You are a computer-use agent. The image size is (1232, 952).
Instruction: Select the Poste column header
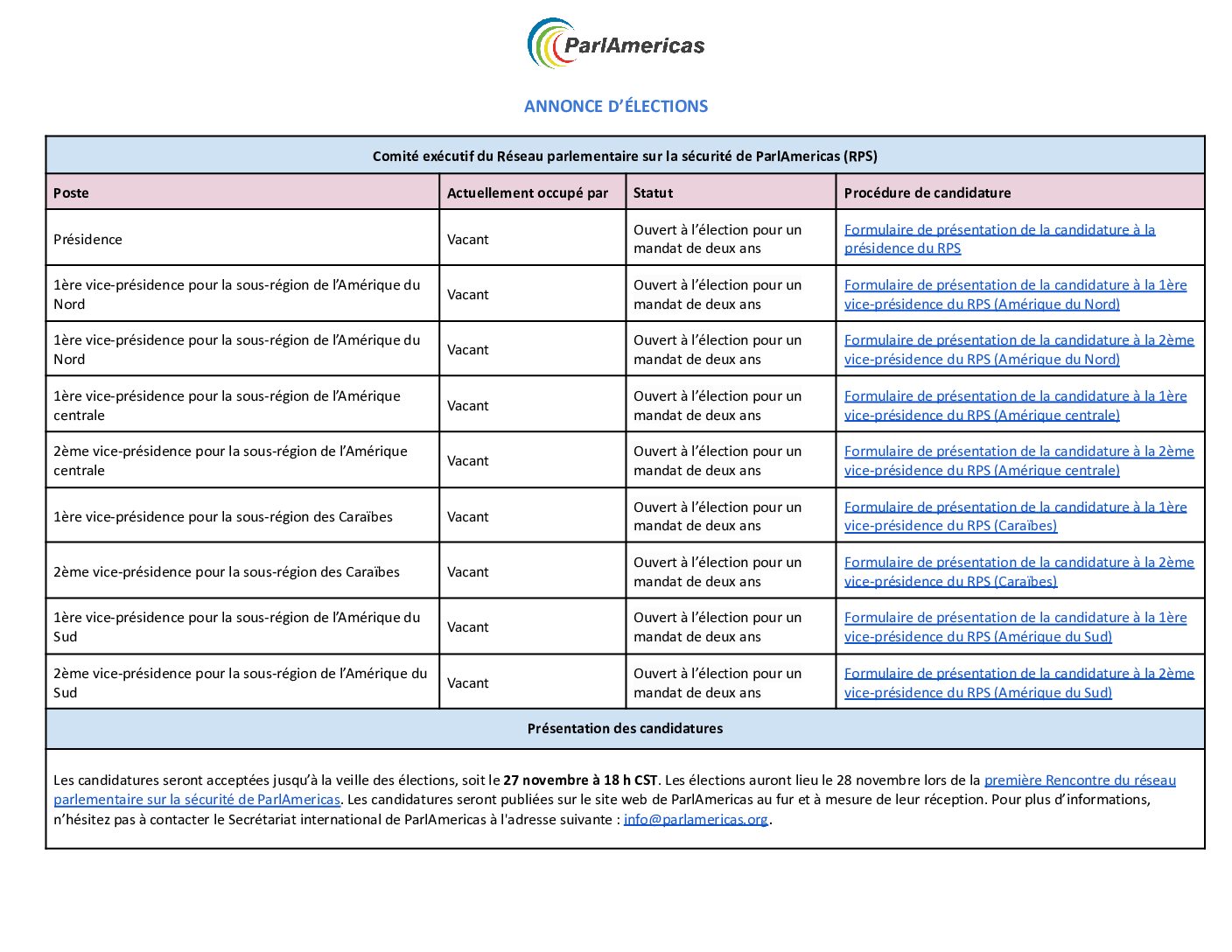71,193
